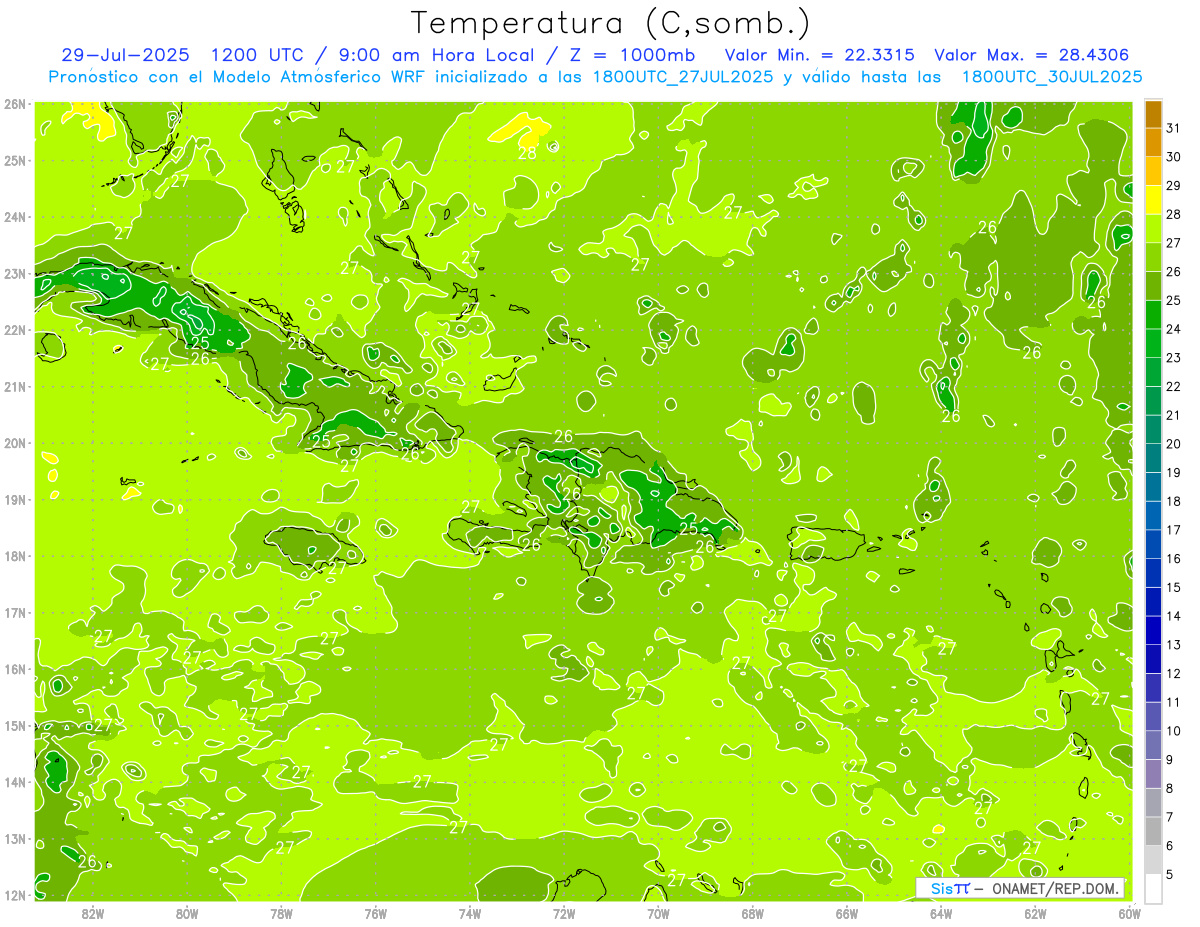Click the "70W" longitude axis label
This screenshot has width=1200, height=927.
(658, 913)
